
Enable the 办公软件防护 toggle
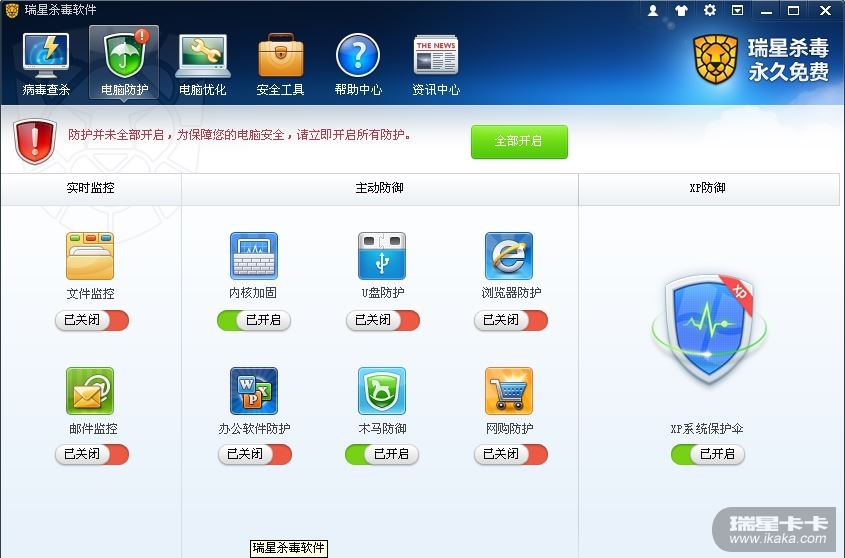(x=255, y=454)
